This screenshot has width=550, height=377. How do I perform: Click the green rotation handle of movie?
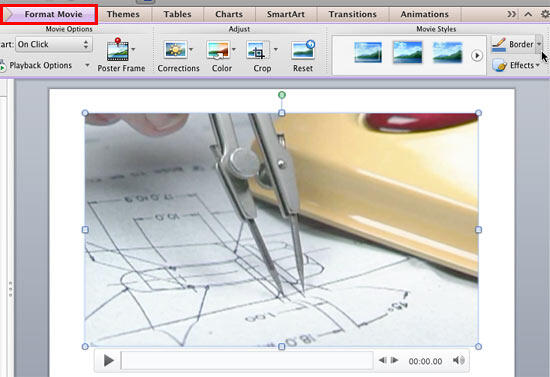(x=282, y=95)
